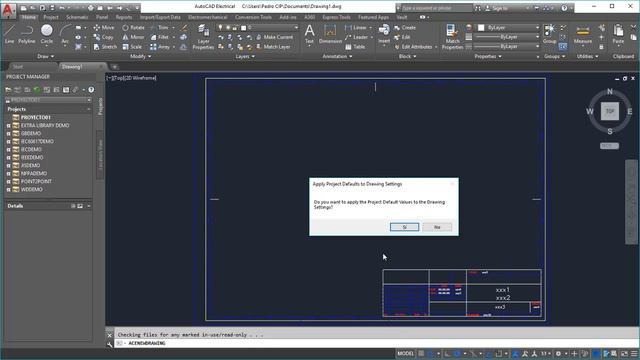640x360 pixels.
Task: Choose the Scale command
Action: [x=132, y=47]
